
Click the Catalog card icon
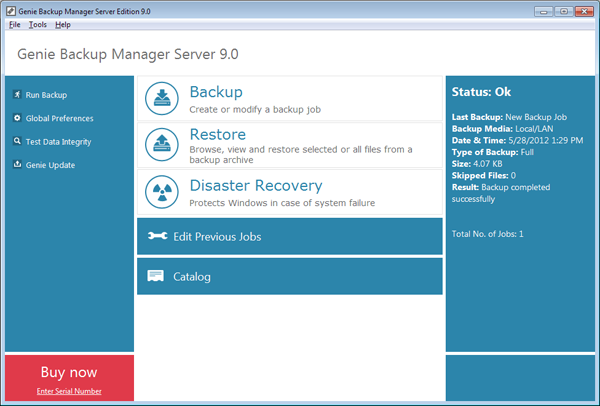(x=156, y=276)
